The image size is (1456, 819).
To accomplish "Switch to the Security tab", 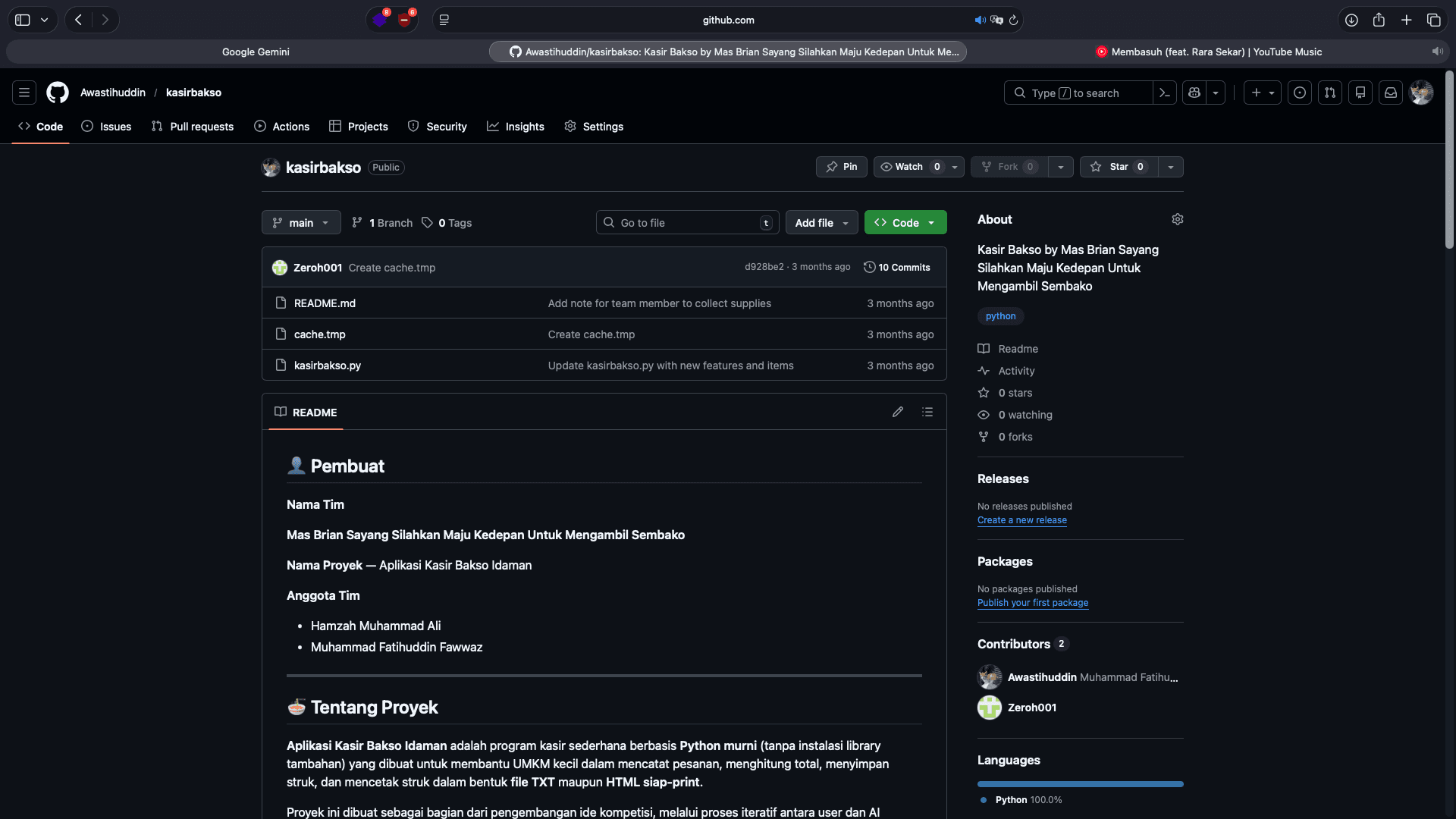I will [437, 127].
